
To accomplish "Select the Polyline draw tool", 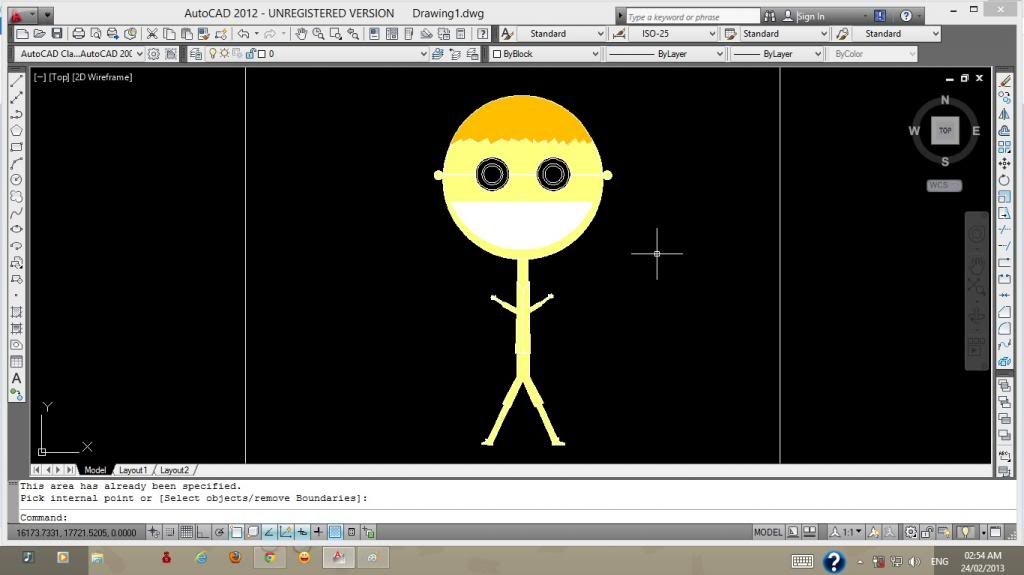I will pos(16,114).
